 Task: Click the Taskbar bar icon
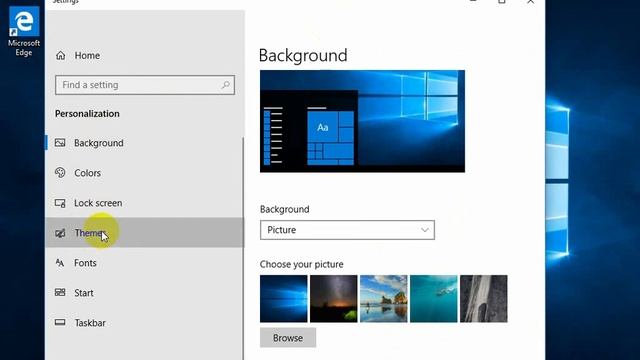[x=60, y=322]
